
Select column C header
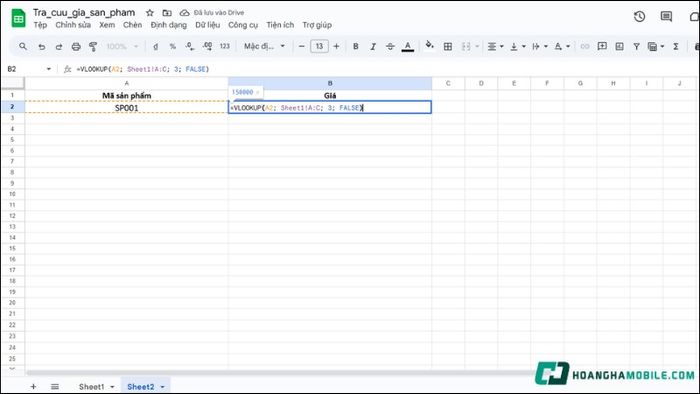pyautogui.click(x=448, y=83)
